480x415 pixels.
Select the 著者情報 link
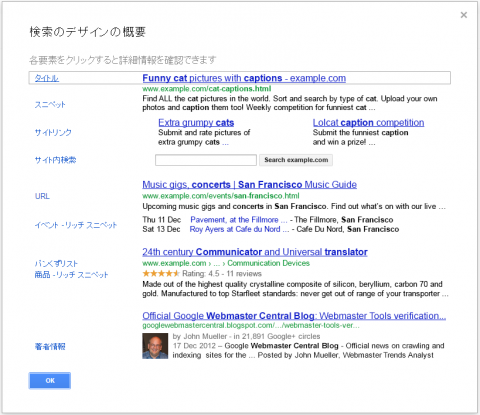pyautogui.click(x=50, y=347)
